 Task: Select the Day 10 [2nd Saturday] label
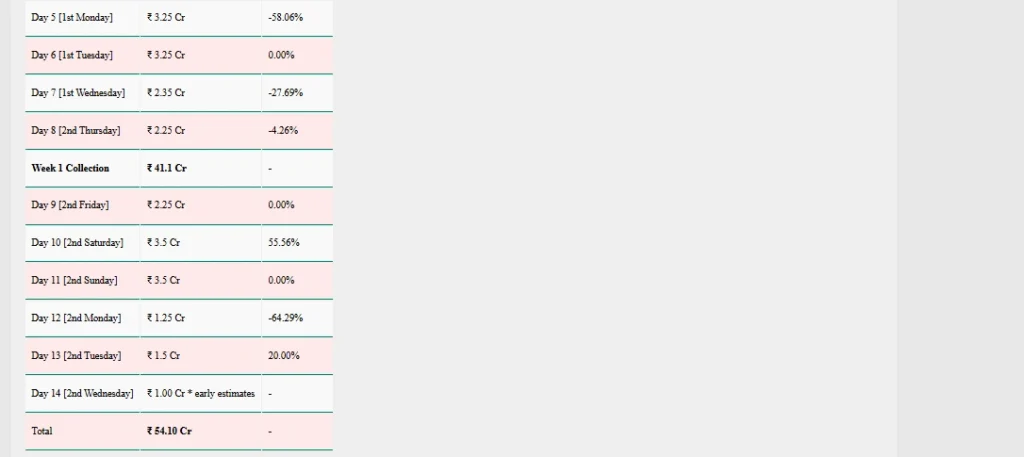pos(77,243)
